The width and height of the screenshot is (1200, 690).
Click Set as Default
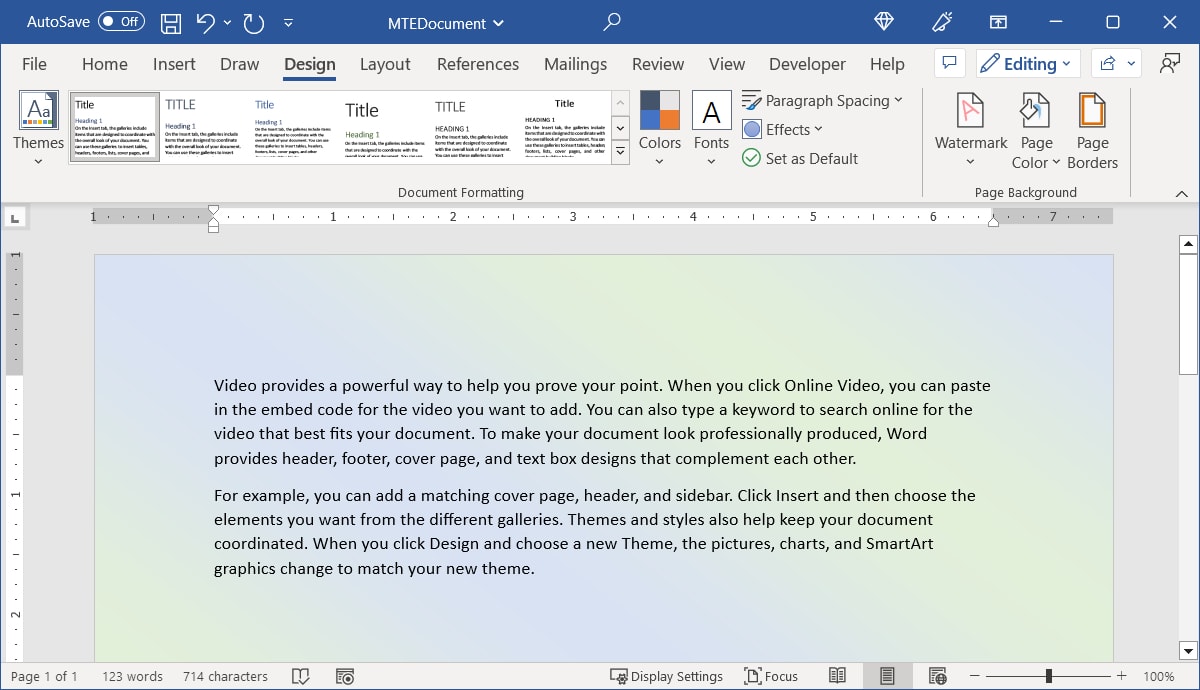[800, 158]
